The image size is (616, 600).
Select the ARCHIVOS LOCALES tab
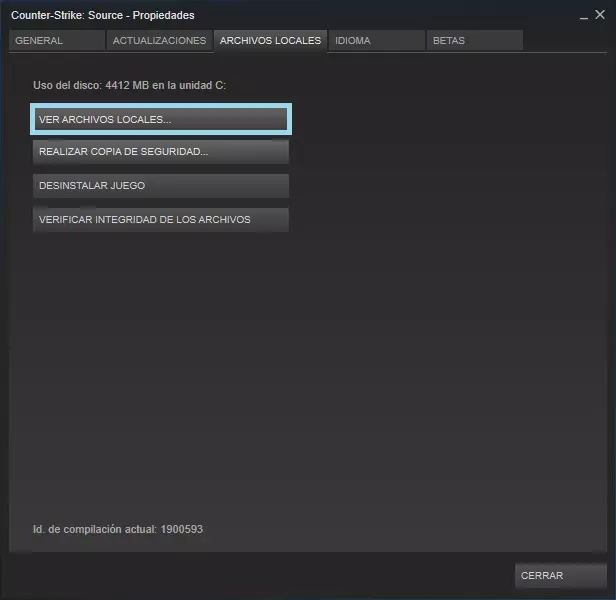[270, 41]
